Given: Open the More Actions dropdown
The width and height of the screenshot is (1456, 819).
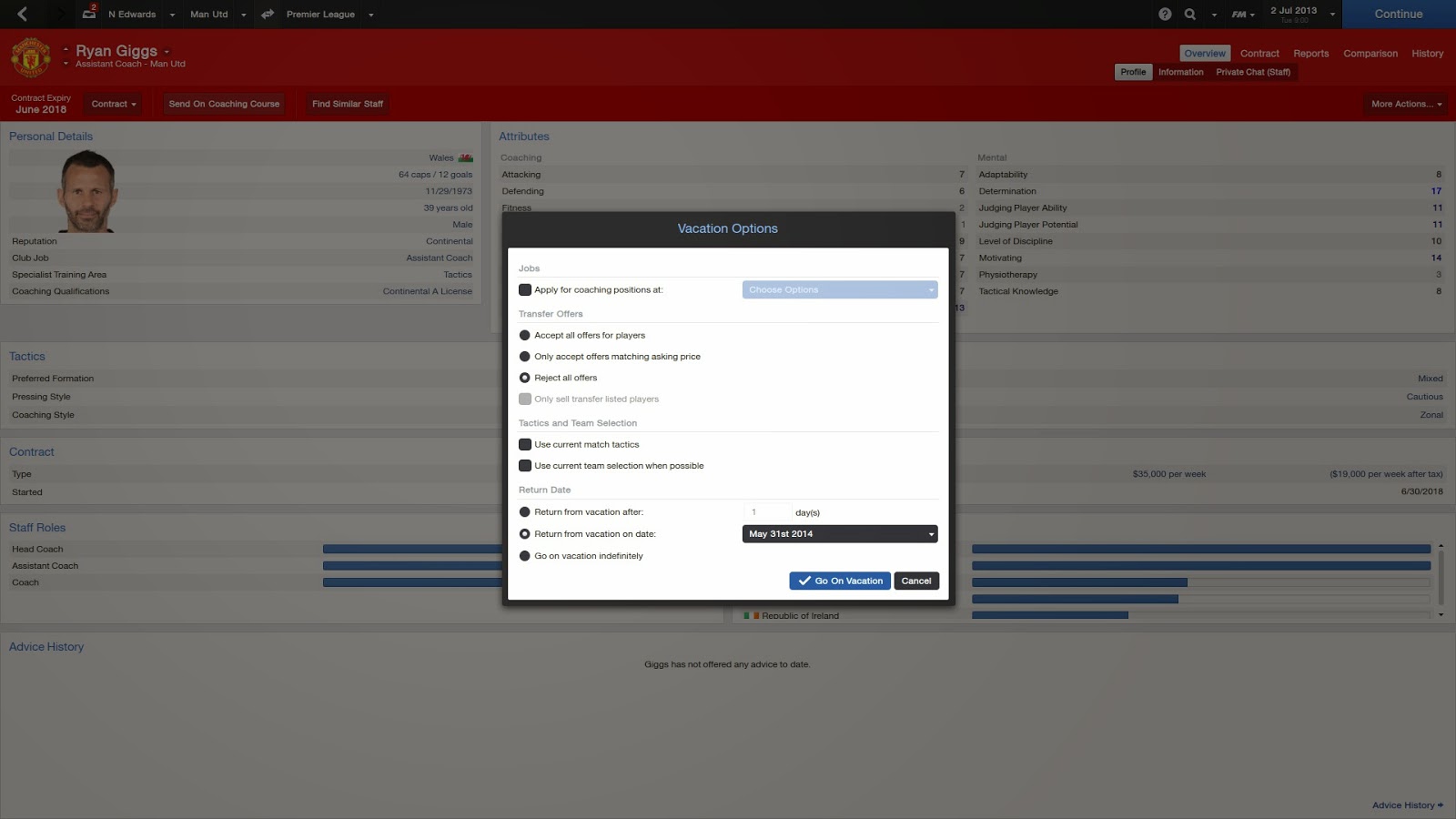Looking at the screenshot, I should pos(1407,104).
